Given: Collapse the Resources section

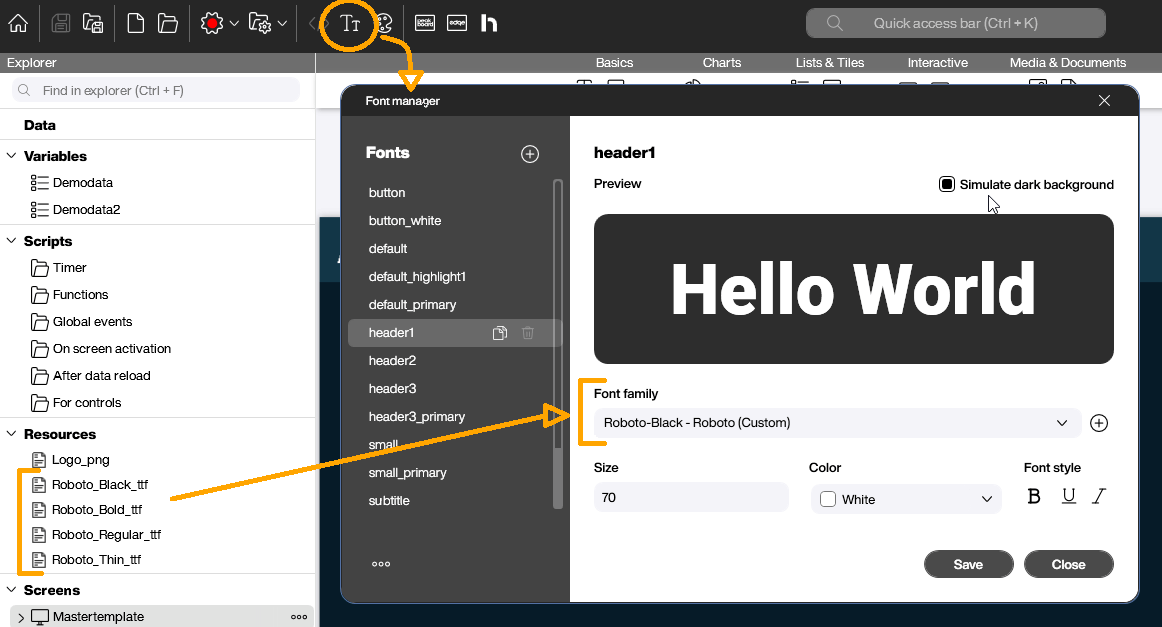Looking at the screenshot, I should click(x=11, y=433).
